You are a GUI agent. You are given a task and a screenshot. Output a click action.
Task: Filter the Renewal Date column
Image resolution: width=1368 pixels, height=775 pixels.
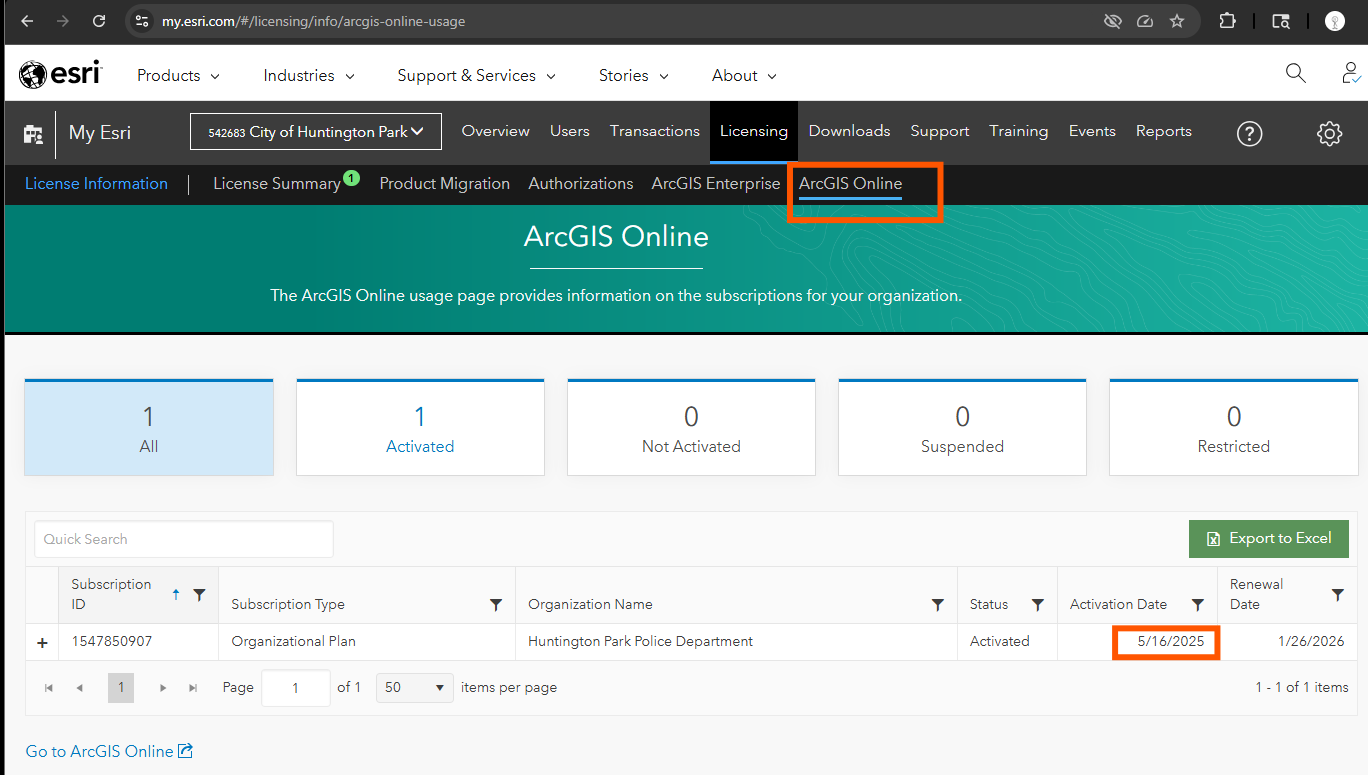[x=1337, y=594]
